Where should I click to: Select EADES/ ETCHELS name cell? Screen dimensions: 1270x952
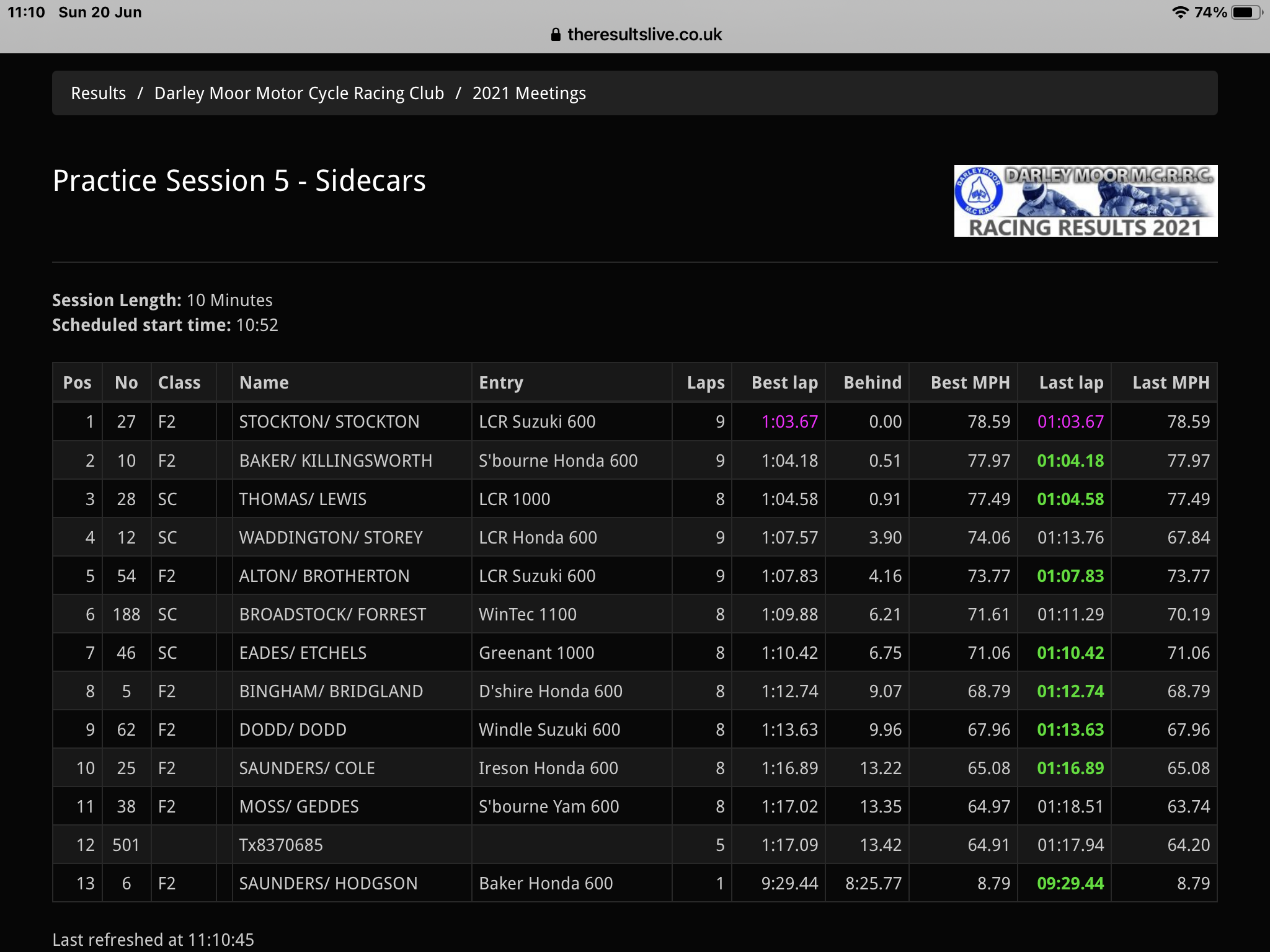(x=352, y=653)
